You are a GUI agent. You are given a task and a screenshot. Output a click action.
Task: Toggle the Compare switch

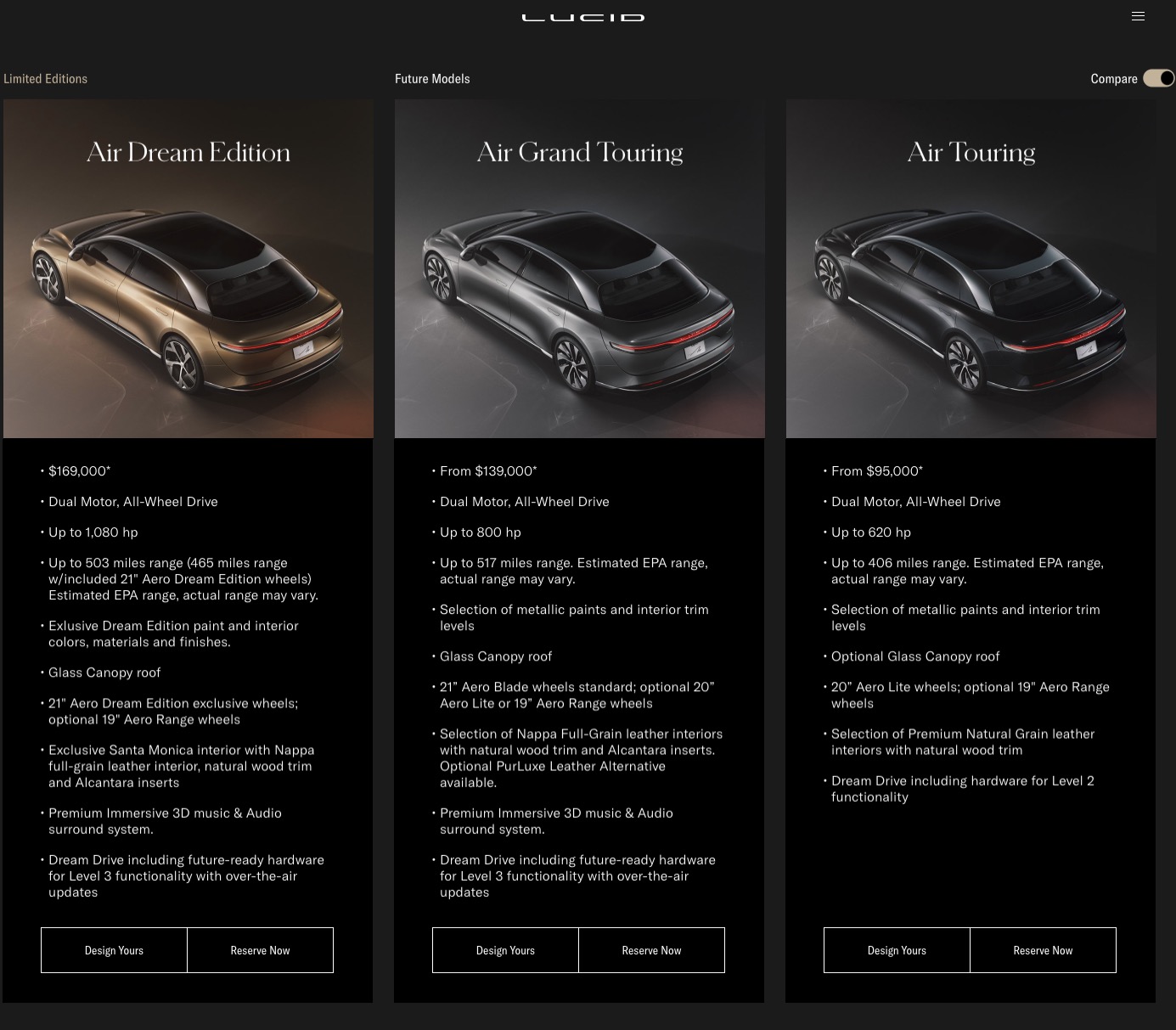[x=1158, y=78]
